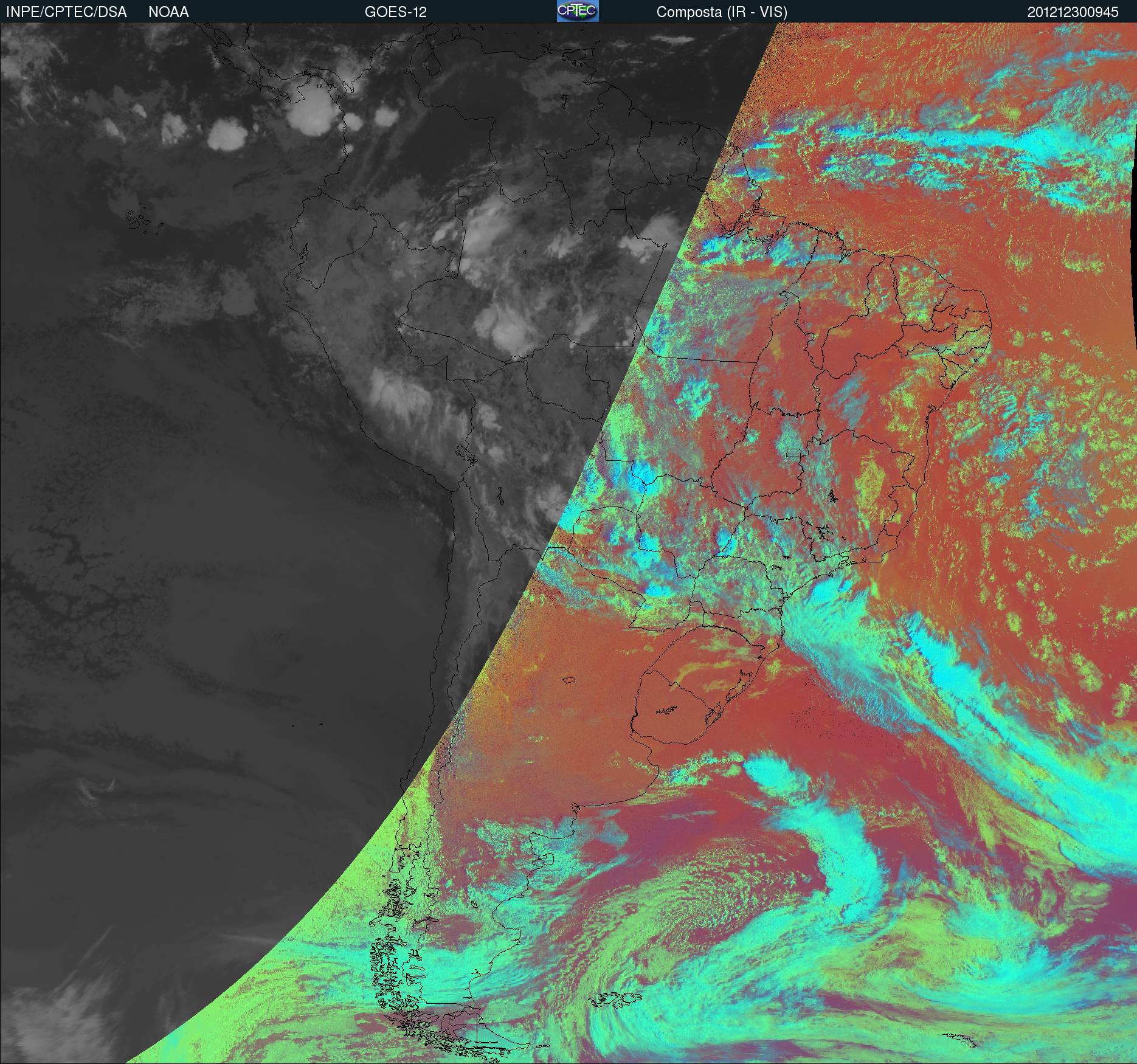Click the Composta (IR - VIS) title
This screenshot has height=1064, width=1137.
point(722,12)
